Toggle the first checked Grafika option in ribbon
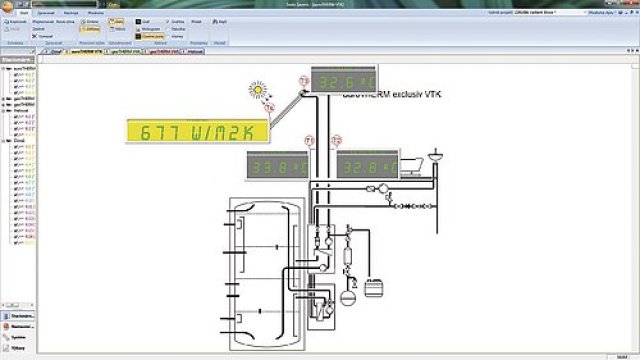640x360 pixels. click(x=168, y=22)
